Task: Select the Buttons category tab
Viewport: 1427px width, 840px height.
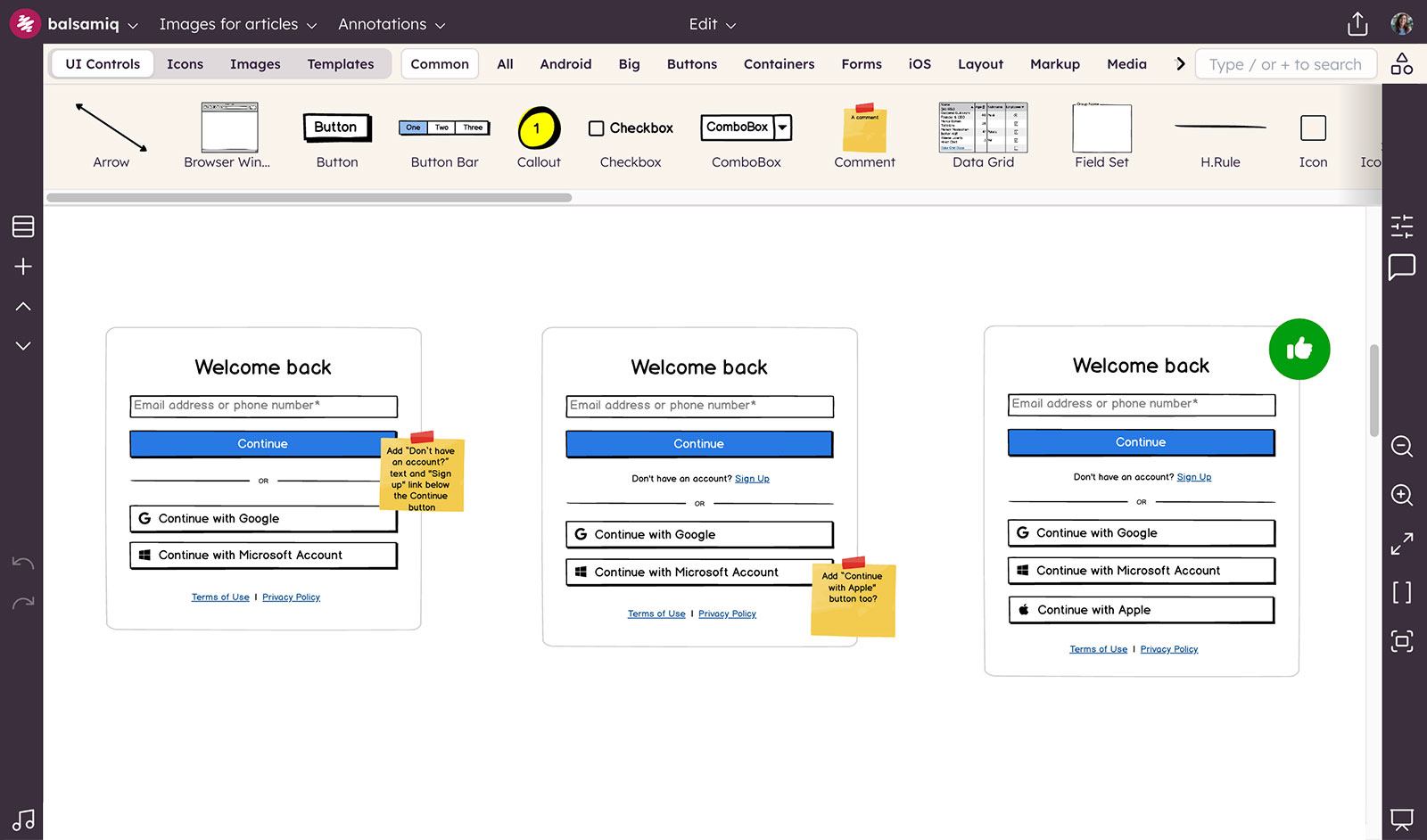Action: click(691, 63)
